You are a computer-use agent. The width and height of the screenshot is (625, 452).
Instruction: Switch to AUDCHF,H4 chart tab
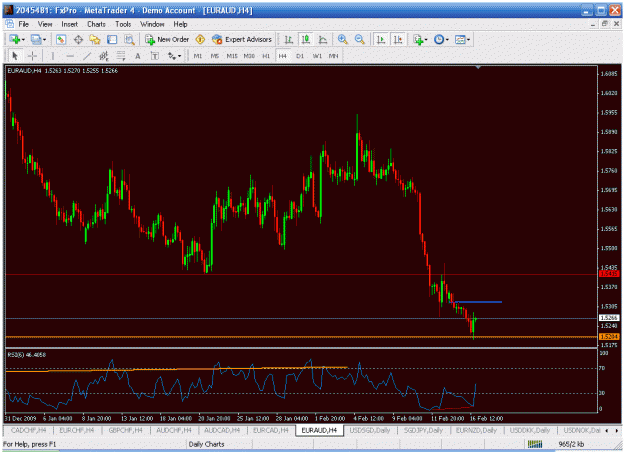coord(173,430)
